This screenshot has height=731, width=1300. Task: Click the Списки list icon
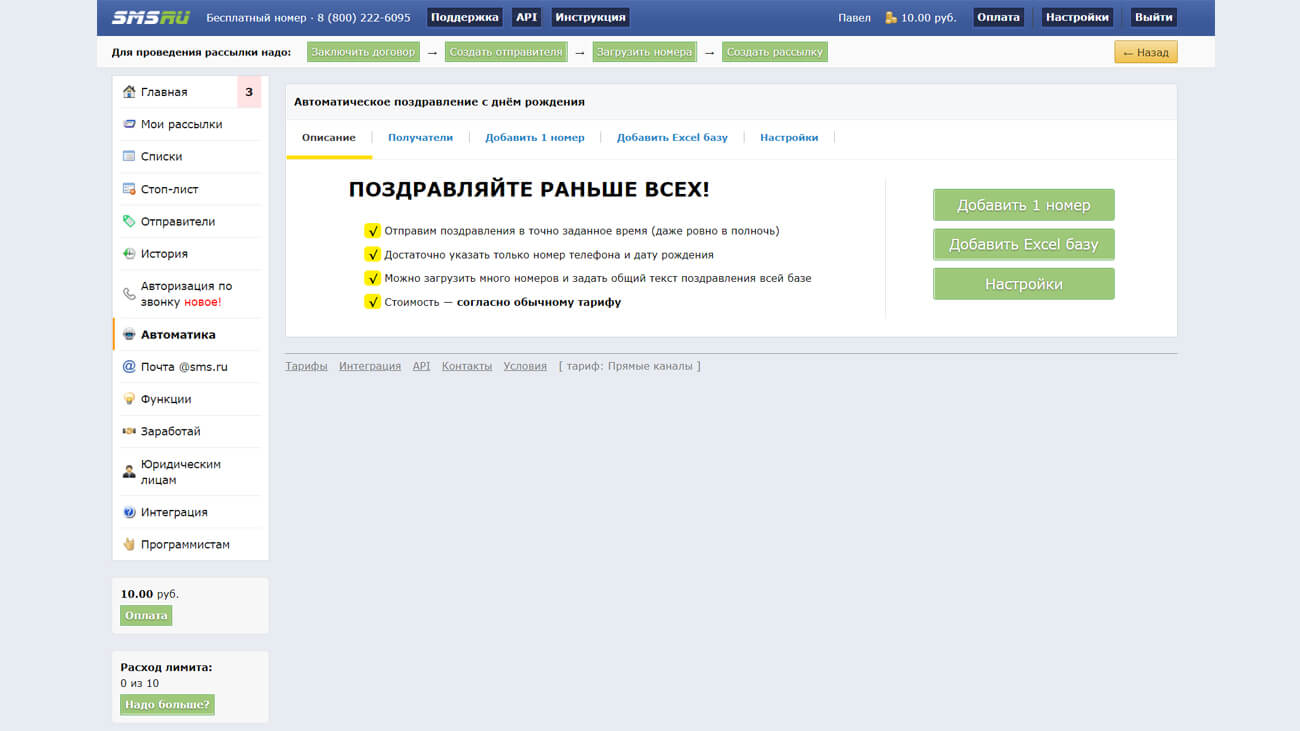pos(129,156)
